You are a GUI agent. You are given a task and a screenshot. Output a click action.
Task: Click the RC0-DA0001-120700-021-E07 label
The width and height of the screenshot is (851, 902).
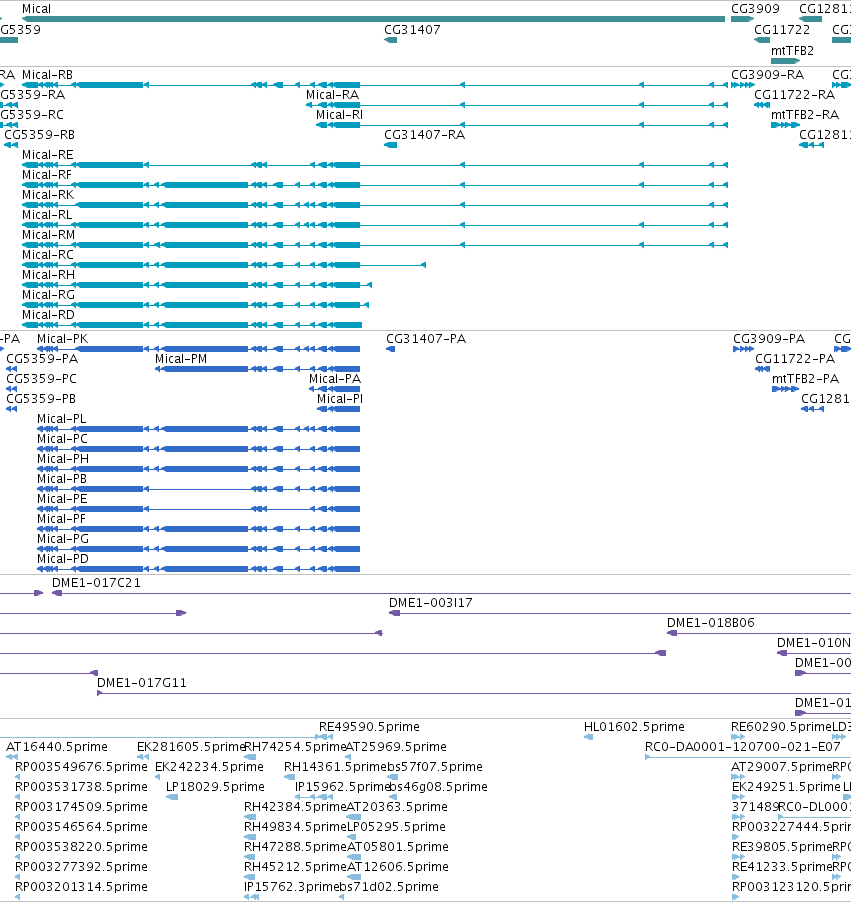743,747
